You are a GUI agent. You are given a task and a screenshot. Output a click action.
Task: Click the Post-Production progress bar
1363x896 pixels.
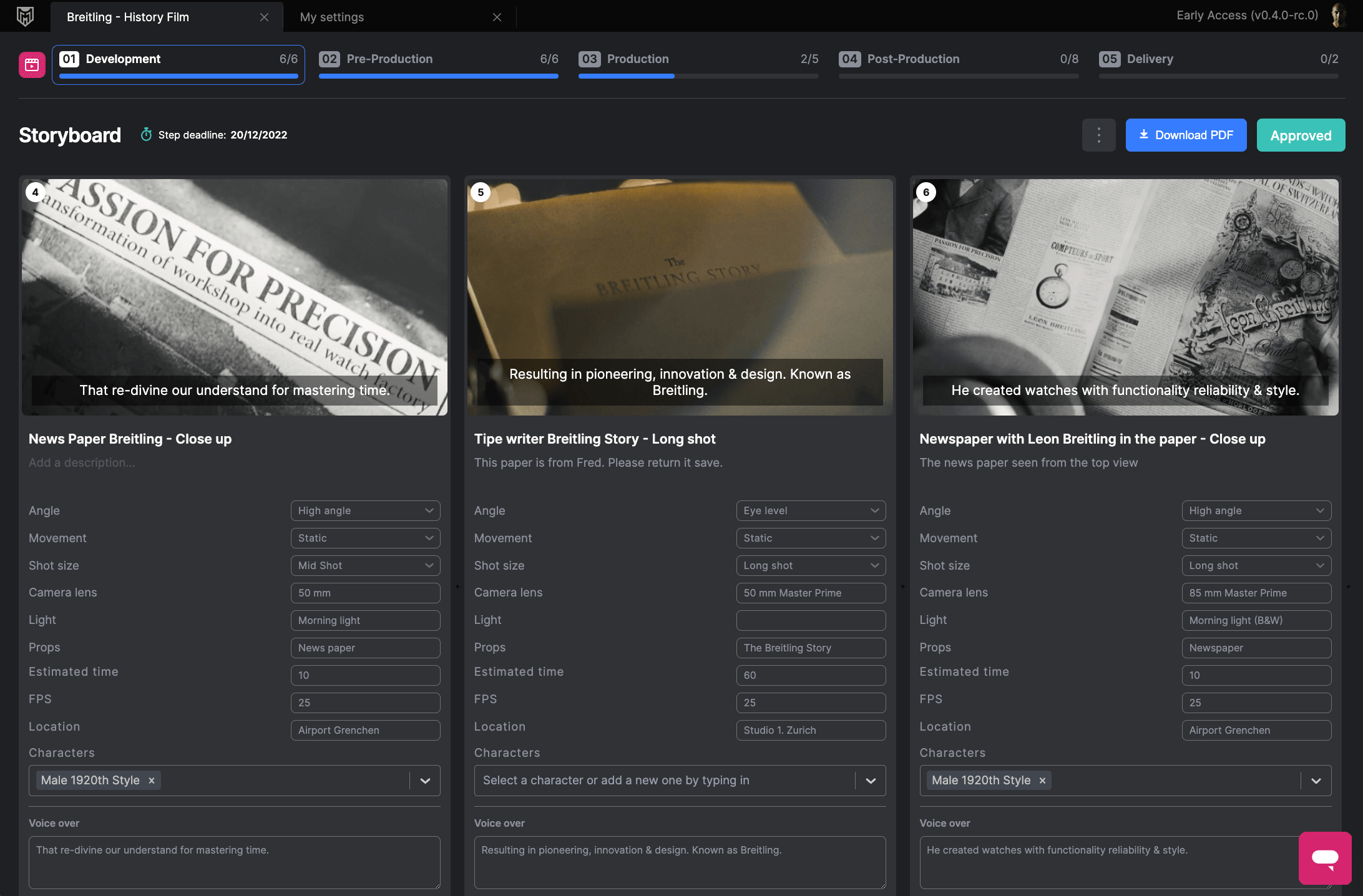click(x=959, y=76)
